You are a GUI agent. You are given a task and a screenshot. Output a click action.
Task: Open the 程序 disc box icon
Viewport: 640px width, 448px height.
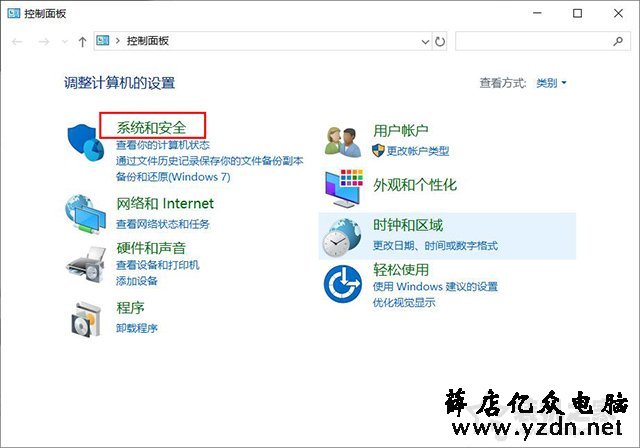point(85,319)
